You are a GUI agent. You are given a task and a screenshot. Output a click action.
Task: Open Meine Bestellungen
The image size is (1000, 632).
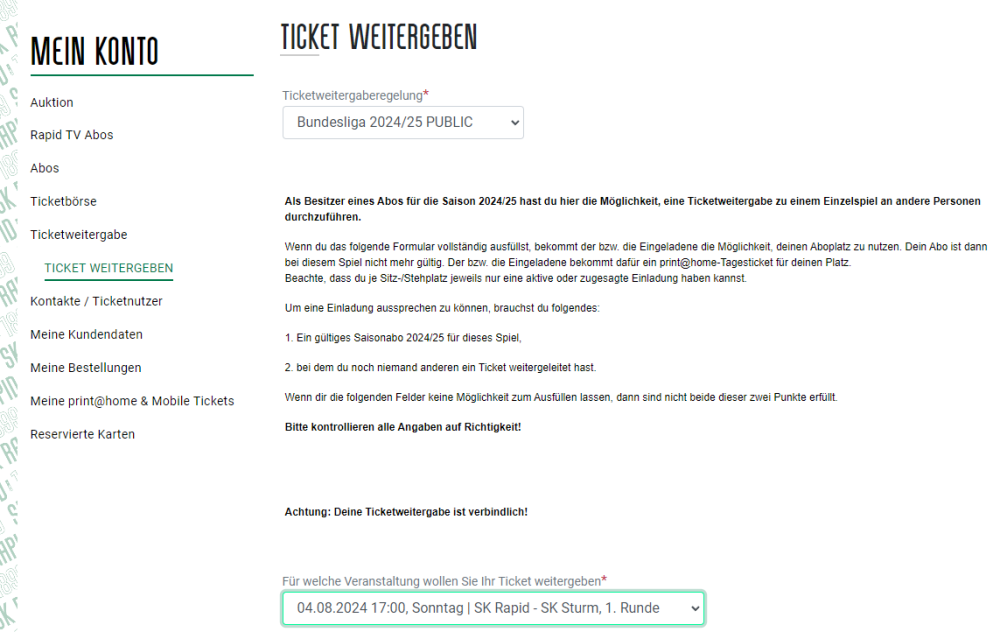tap(84, 367)
